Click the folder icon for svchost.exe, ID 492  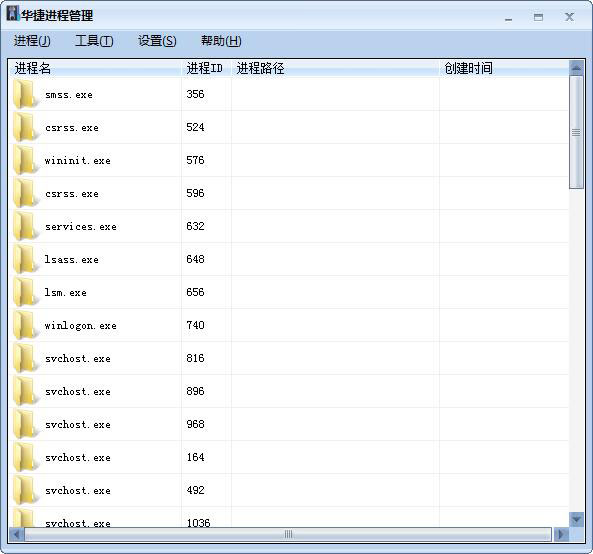(26, 490)
